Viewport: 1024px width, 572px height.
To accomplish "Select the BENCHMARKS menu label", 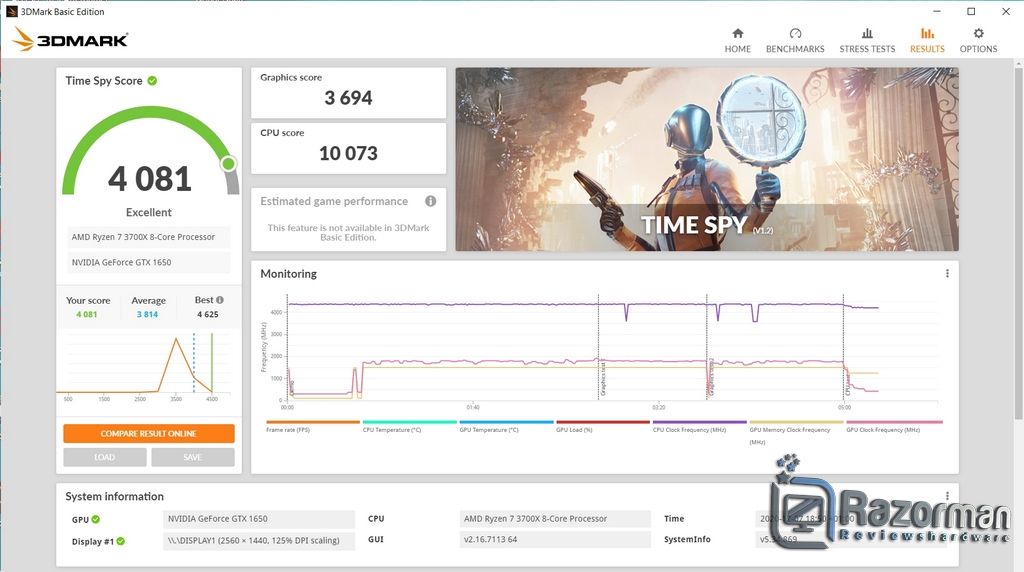I will 795,49.
